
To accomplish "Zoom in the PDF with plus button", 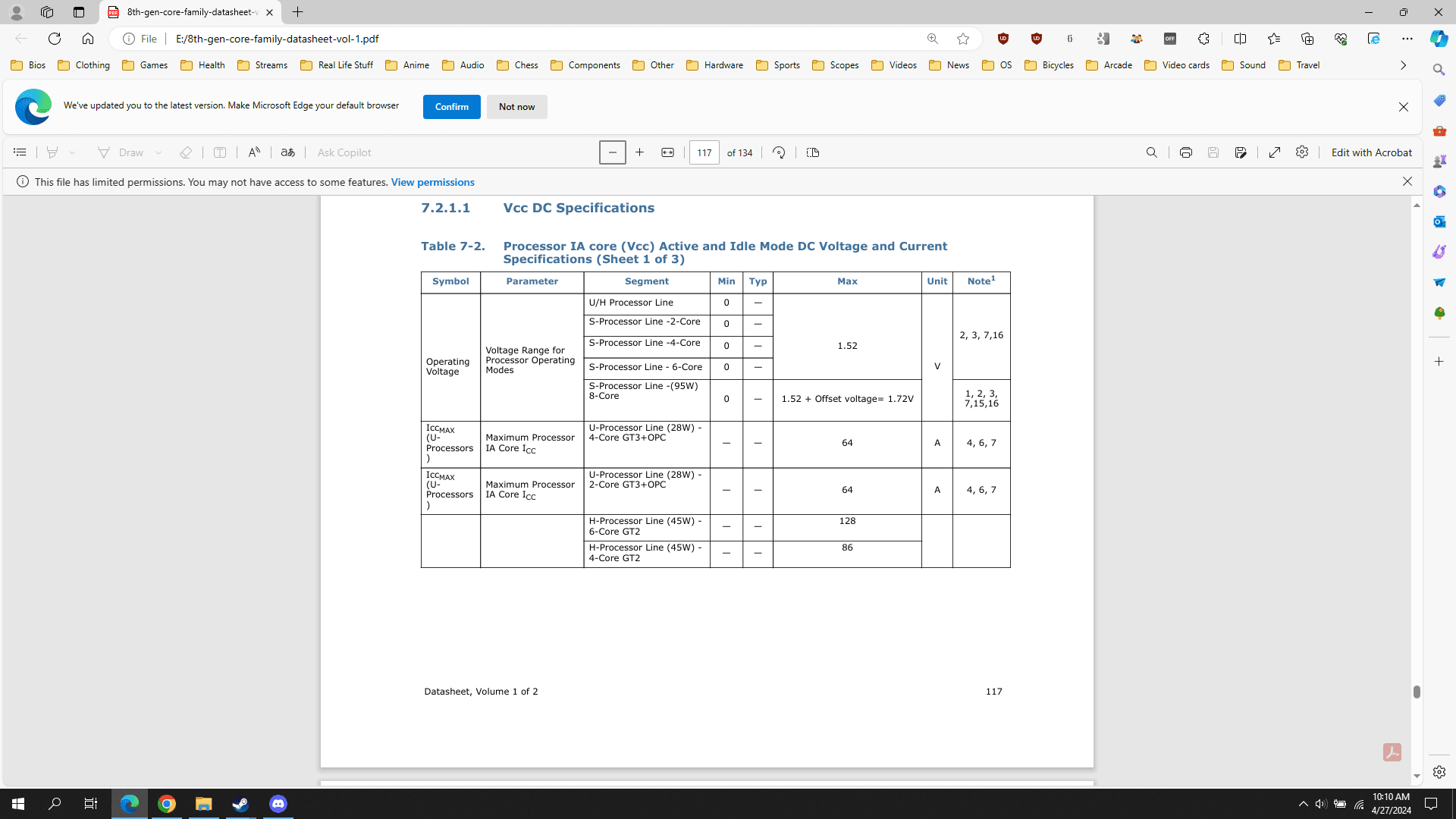I will pyautogui.click(x=640, y=152).
